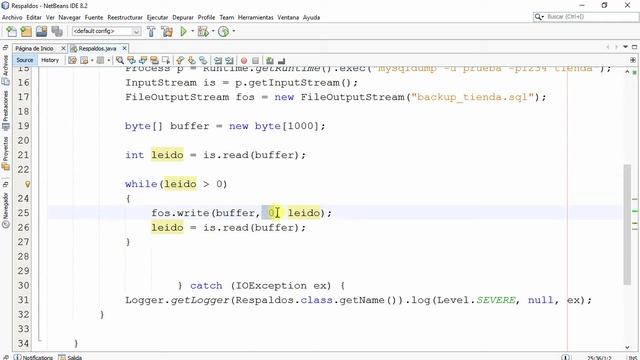Open the Profile menu

pyautogui.click(x=206, y=17)
